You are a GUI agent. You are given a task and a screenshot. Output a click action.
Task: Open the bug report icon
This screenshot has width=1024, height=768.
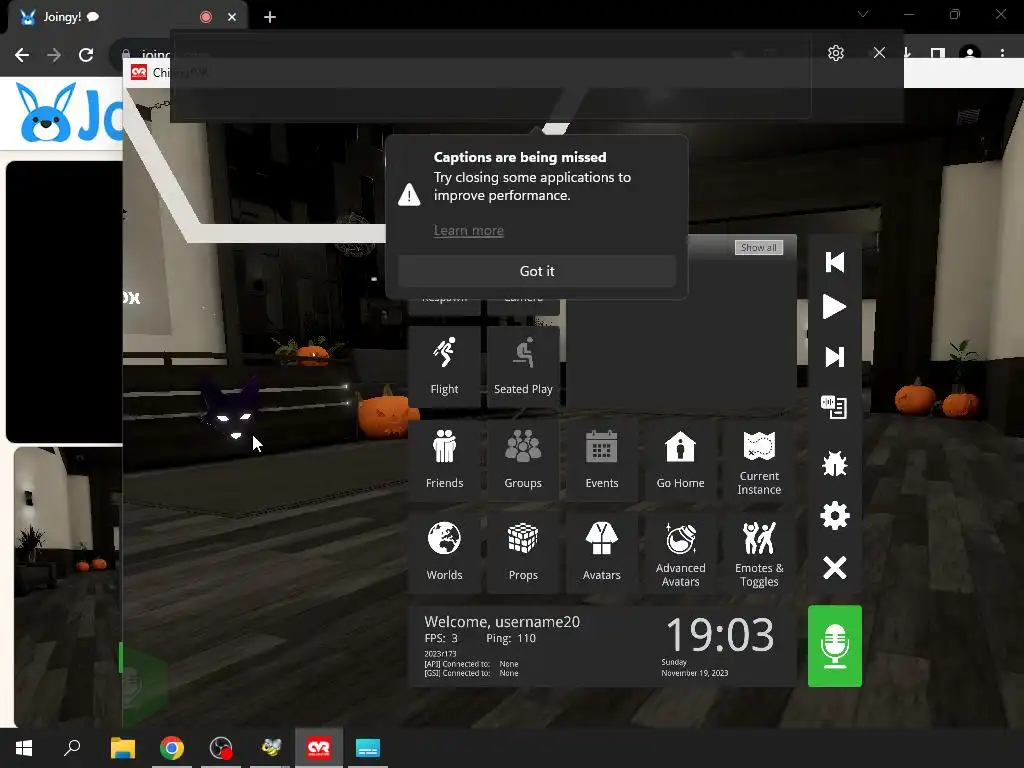[x=835, y=464]
